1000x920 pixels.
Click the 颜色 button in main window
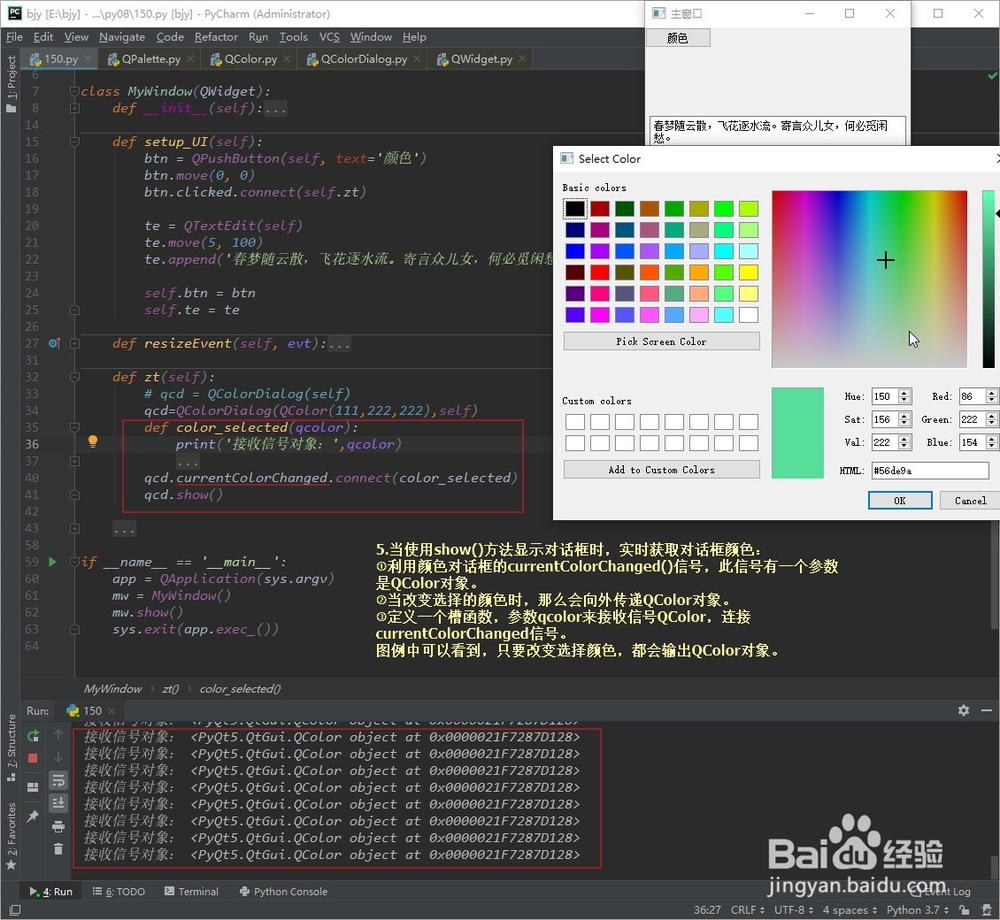pyautogui.click(x=678, y=38)
